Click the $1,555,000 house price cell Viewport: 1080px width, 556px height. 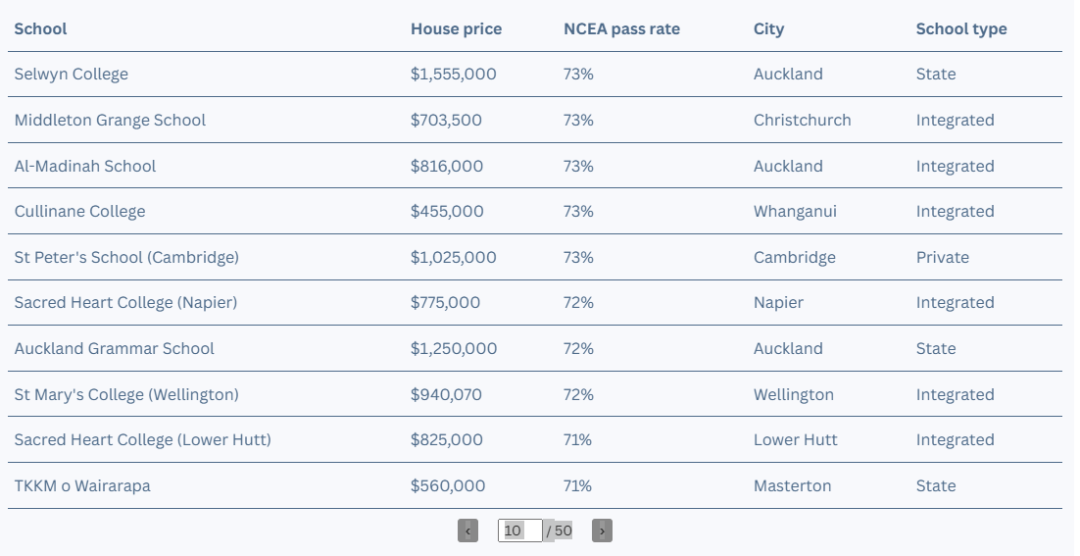[x=453, y=74]
